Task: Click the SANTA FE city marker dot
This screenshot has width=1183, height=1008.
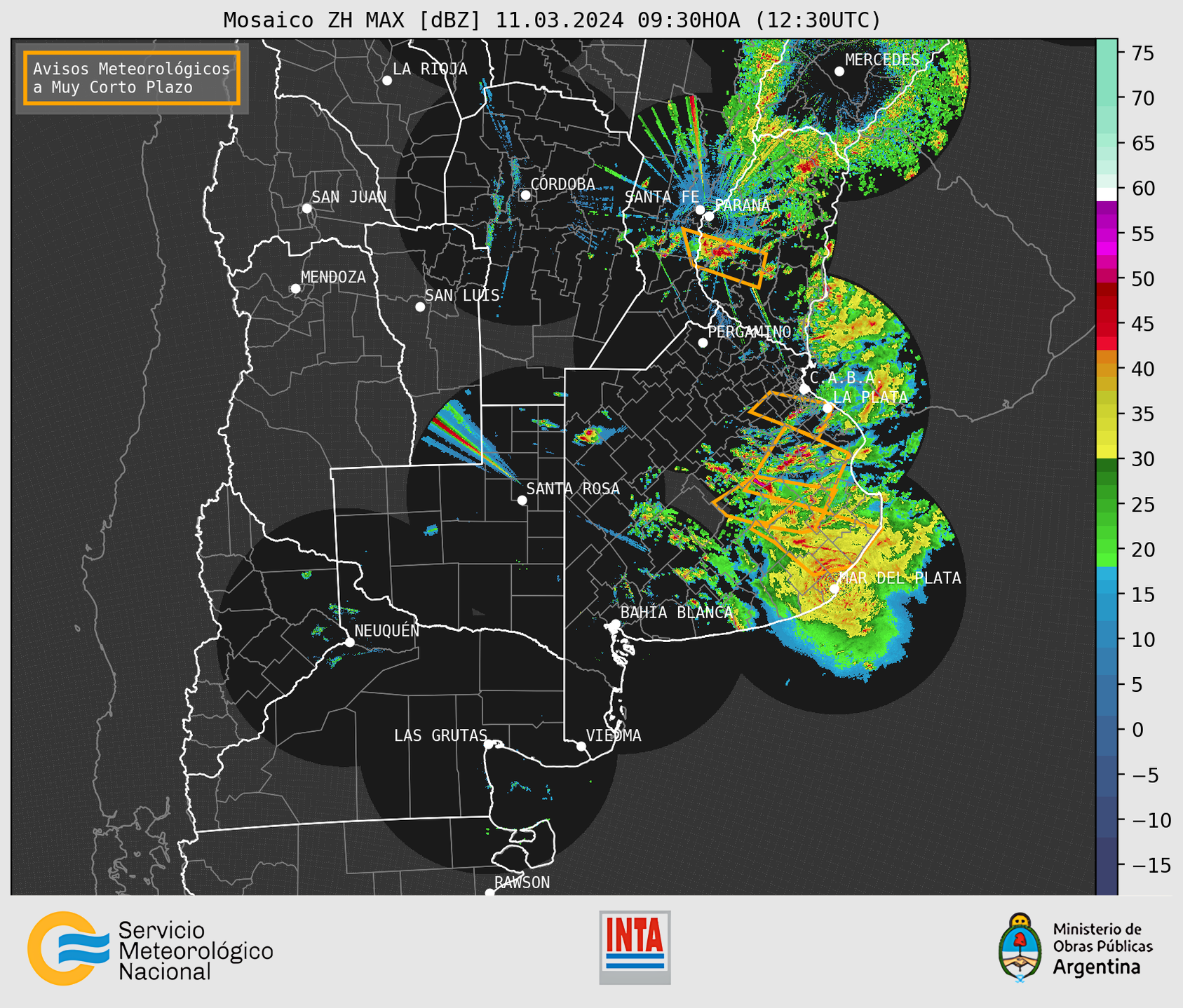Action: (700, 210)
